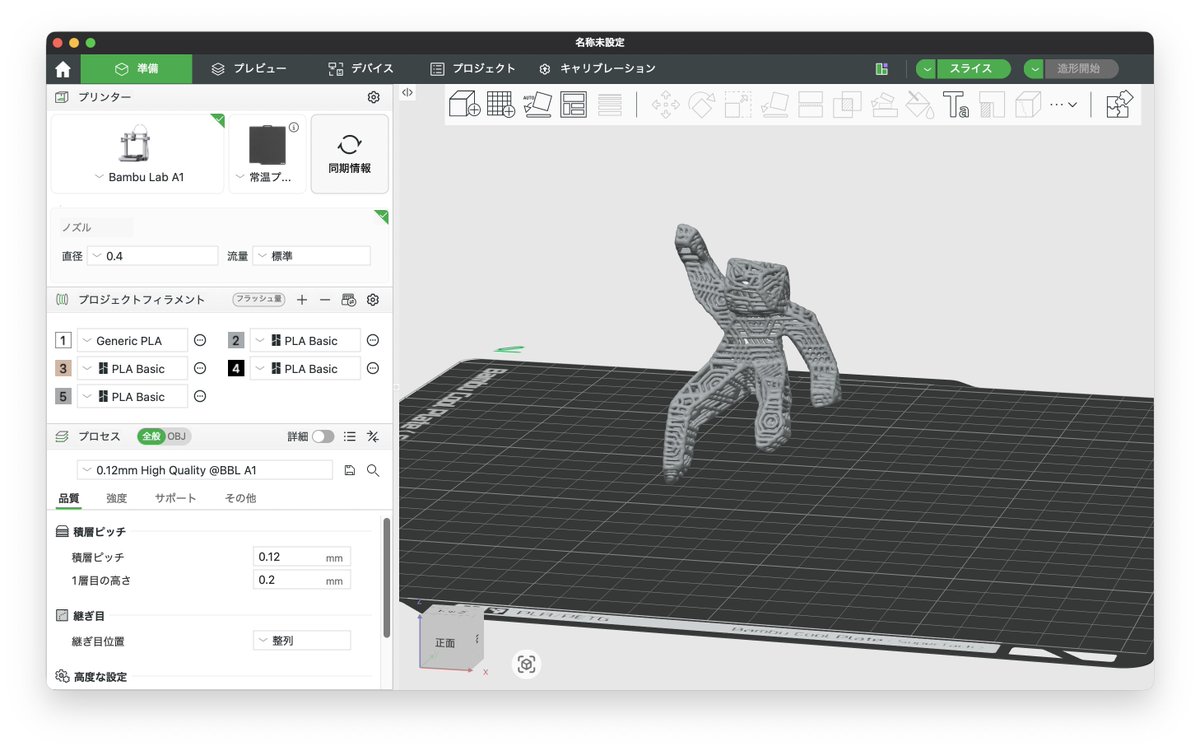
Task: Click the view focus icon beside orientation cube
Action: tap(527, 664)
